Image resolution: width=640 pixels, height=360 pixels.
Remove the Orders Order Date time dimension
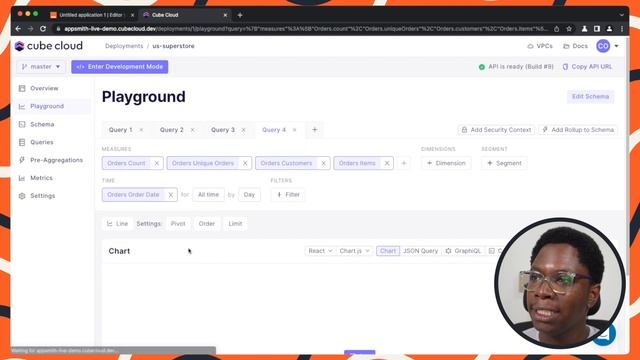171,195
